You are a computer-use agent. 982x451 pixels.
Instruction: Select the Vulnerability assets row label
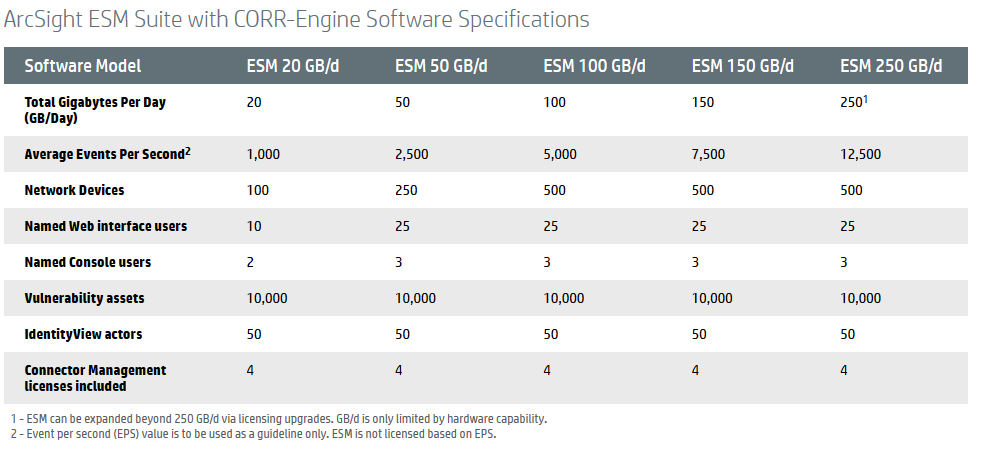click(x=85, y=298)
